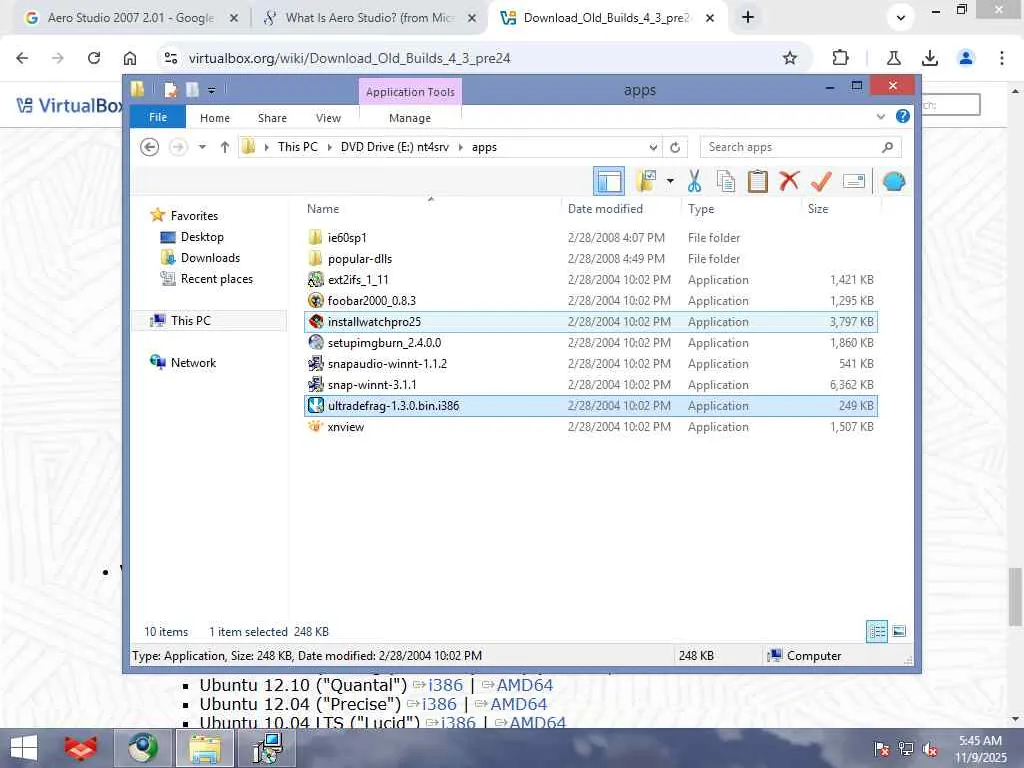Select ultradefrag-1.3.0.bin.i386 file
Image resolution: width=1024 pixels, height=768 pixels.
tap(591, 406)
